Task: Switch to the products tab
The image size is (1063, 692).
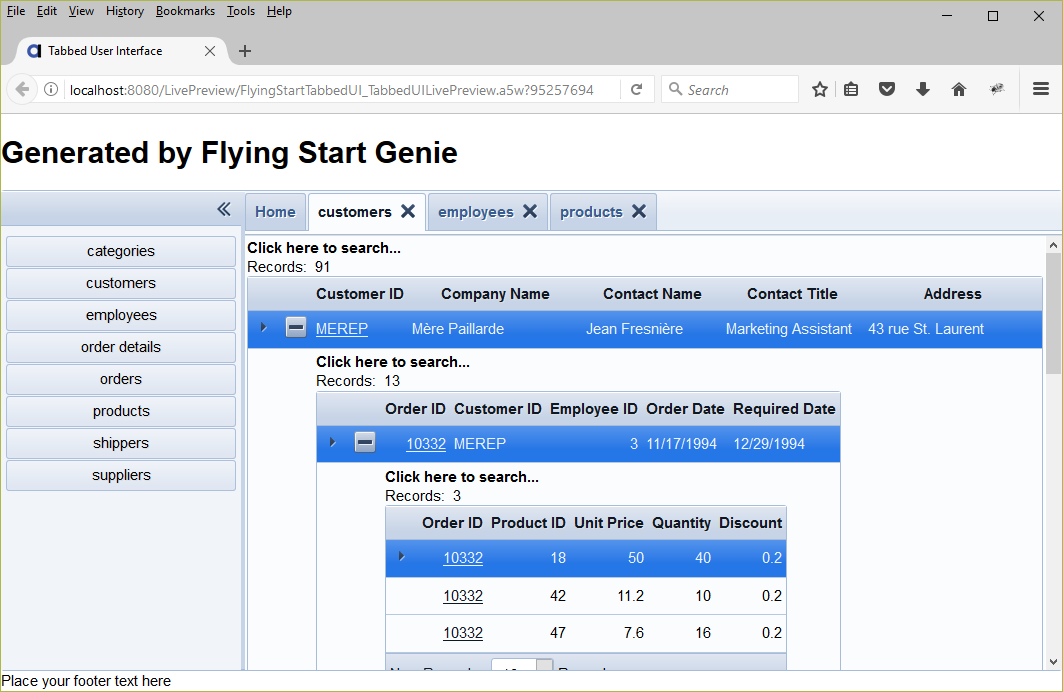Action: coord(590,211)
